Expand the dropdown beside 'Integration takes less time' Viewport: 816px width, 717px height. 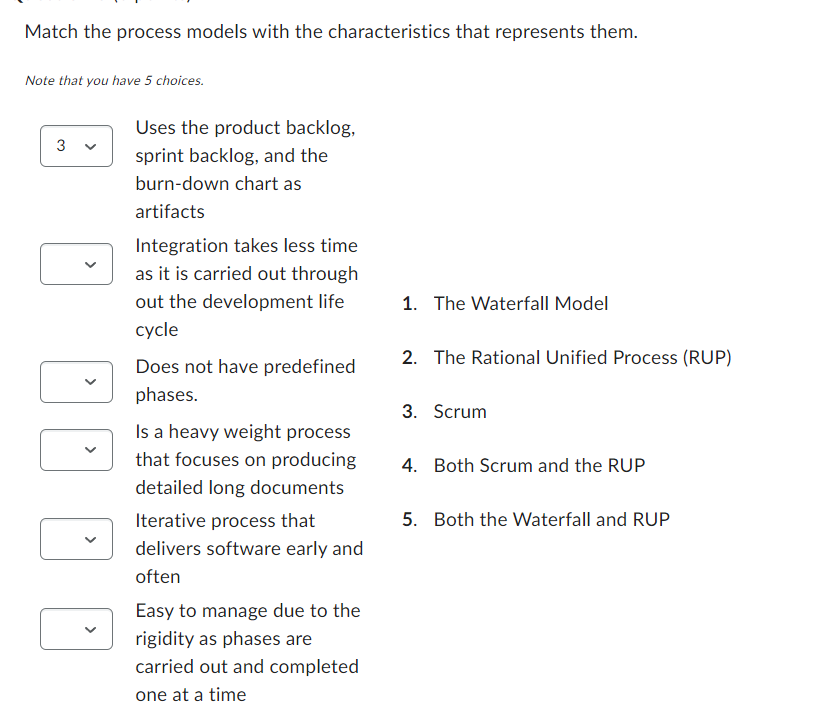pos(76,264)
